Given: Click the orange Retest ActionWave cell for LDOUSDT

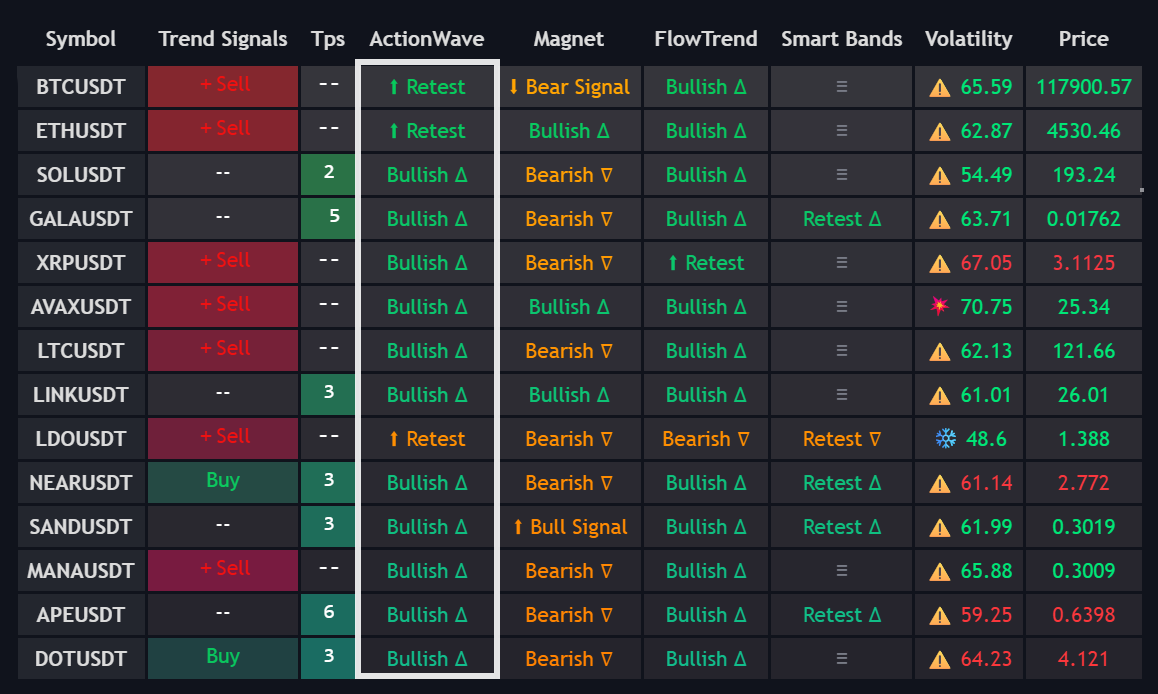Looking at the screenshot, I should (x=426, y=439).
